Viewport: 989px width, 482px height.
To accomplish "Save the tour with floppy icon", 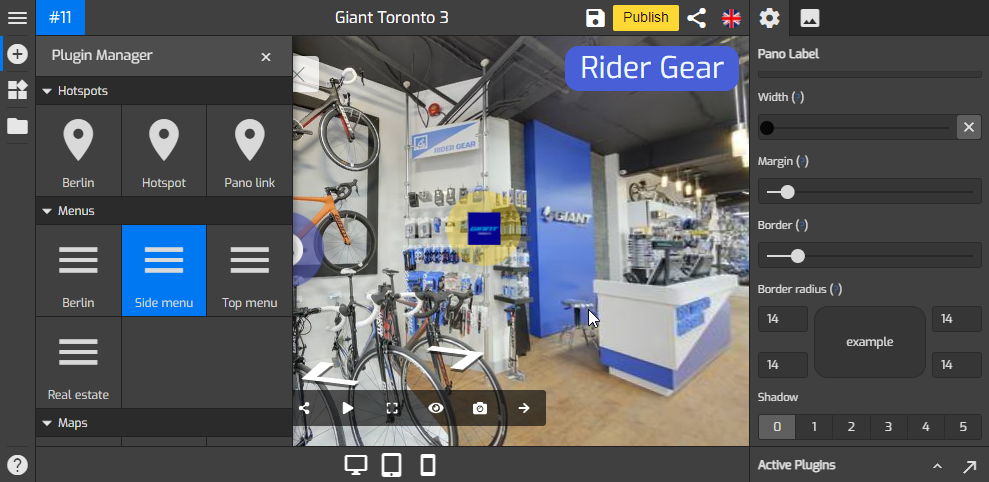I will click(x=595, y=18).
